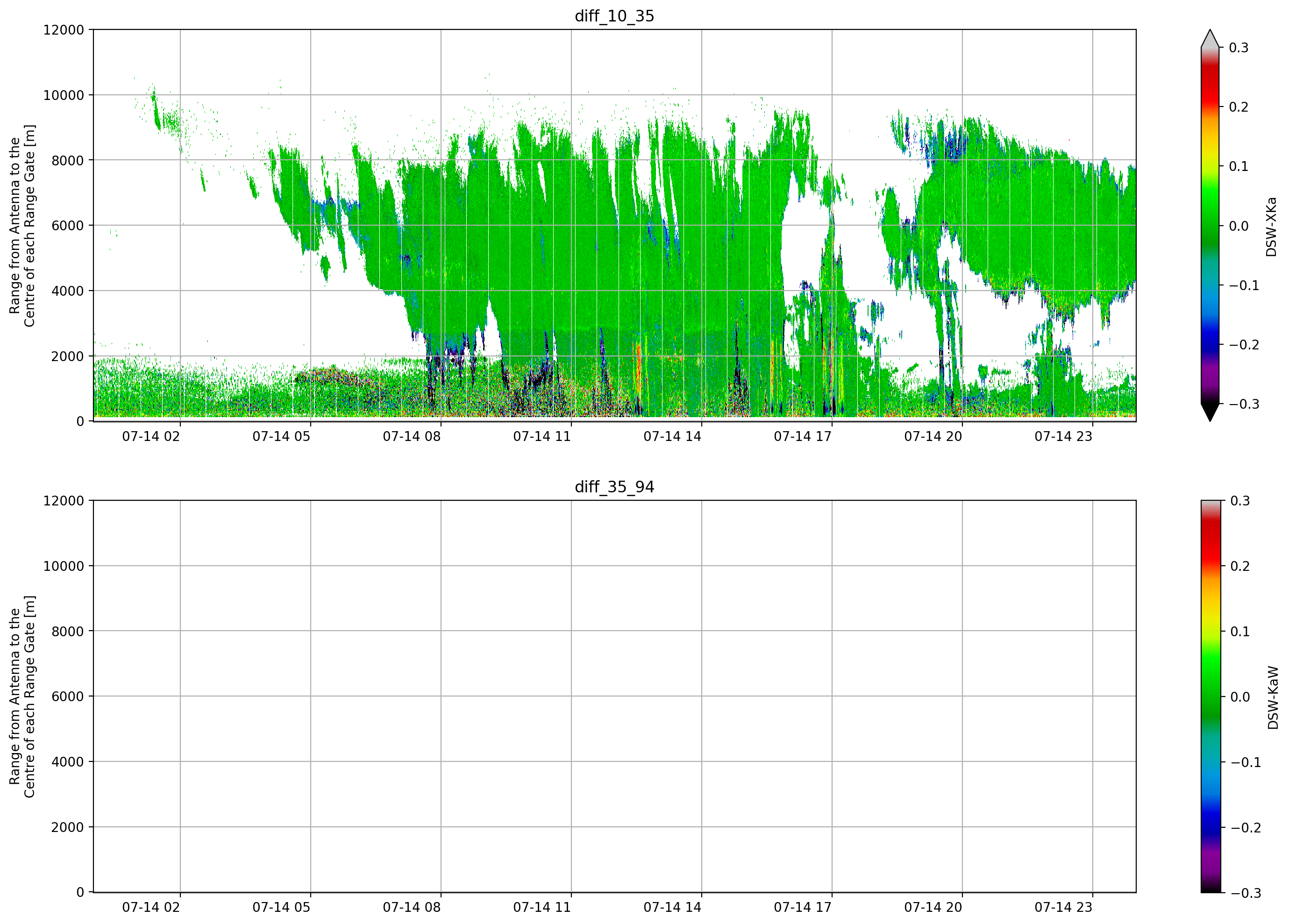
Task: Click the gray upper arrow of DSW-XKa colorbar
Action: (x=1210, y=39)
